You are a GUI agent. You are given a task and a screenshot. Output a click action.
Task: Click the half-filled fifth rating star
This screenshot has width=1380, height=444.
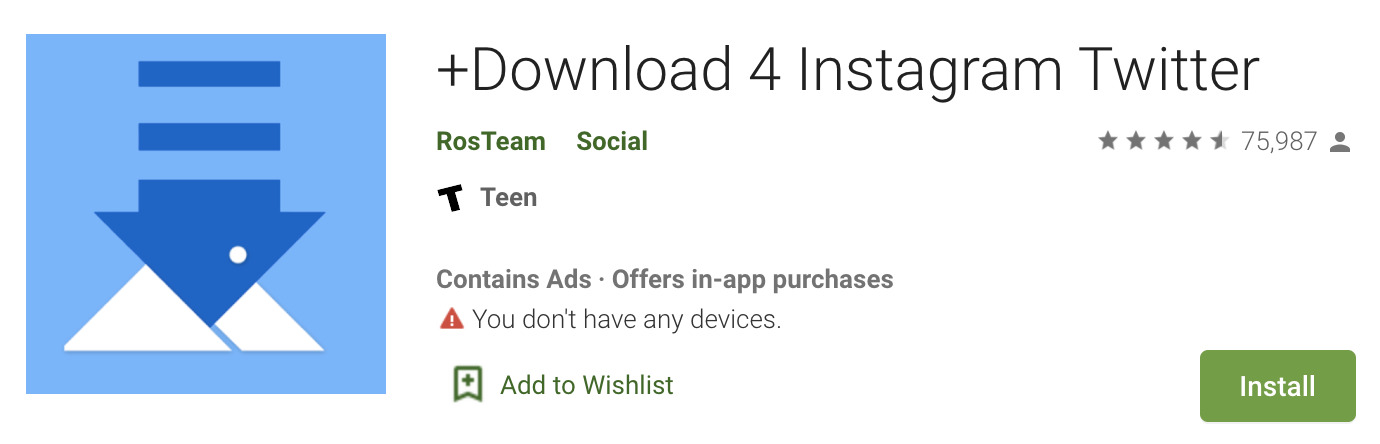coord(1219,142)
